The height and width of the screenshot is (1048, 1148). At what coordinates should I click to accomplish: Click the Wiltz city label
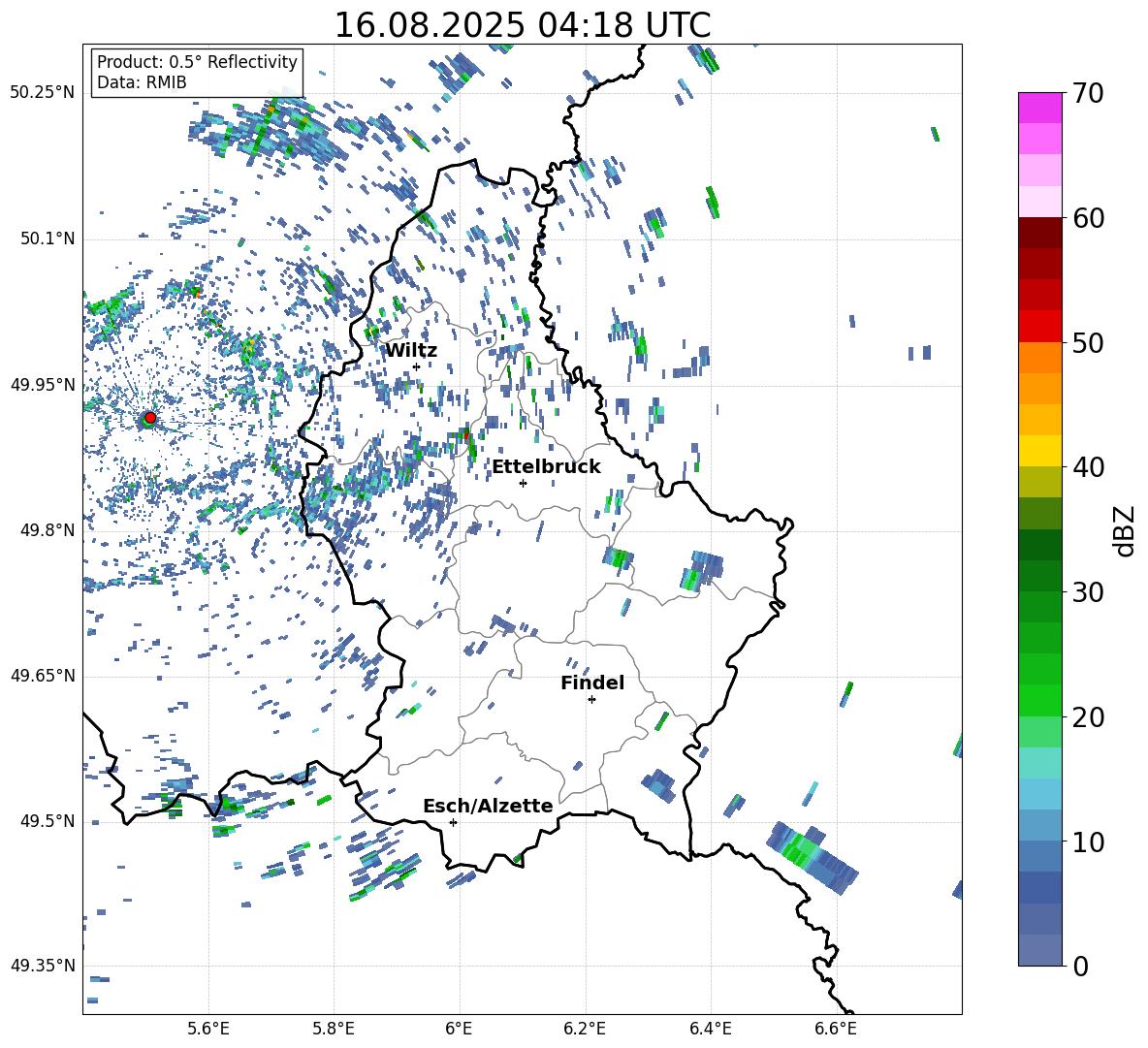(411, 351)
